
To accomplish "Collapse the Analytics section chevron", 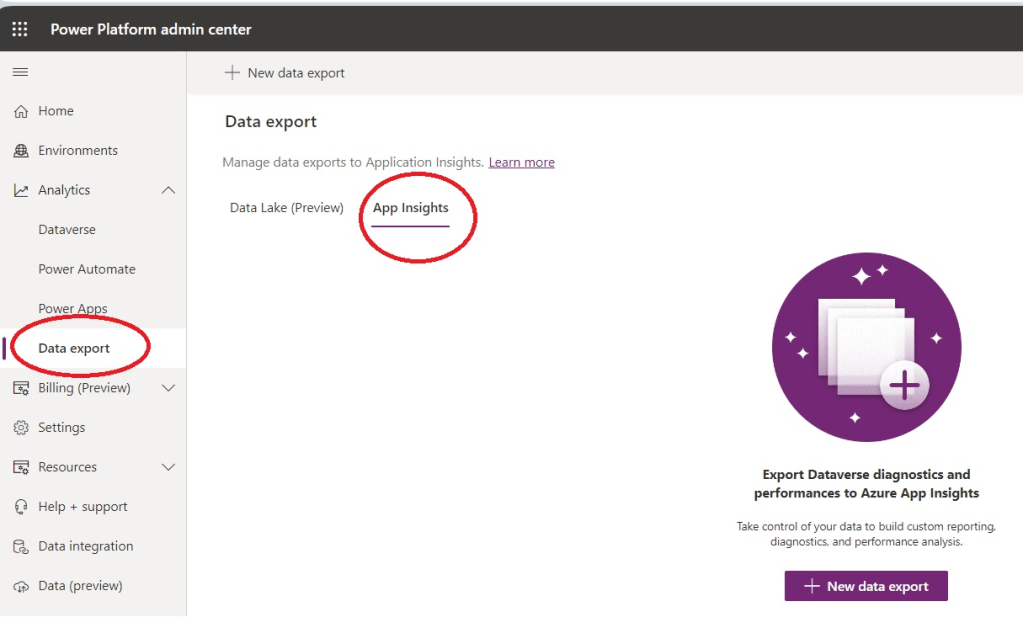I will coord(168,190).
